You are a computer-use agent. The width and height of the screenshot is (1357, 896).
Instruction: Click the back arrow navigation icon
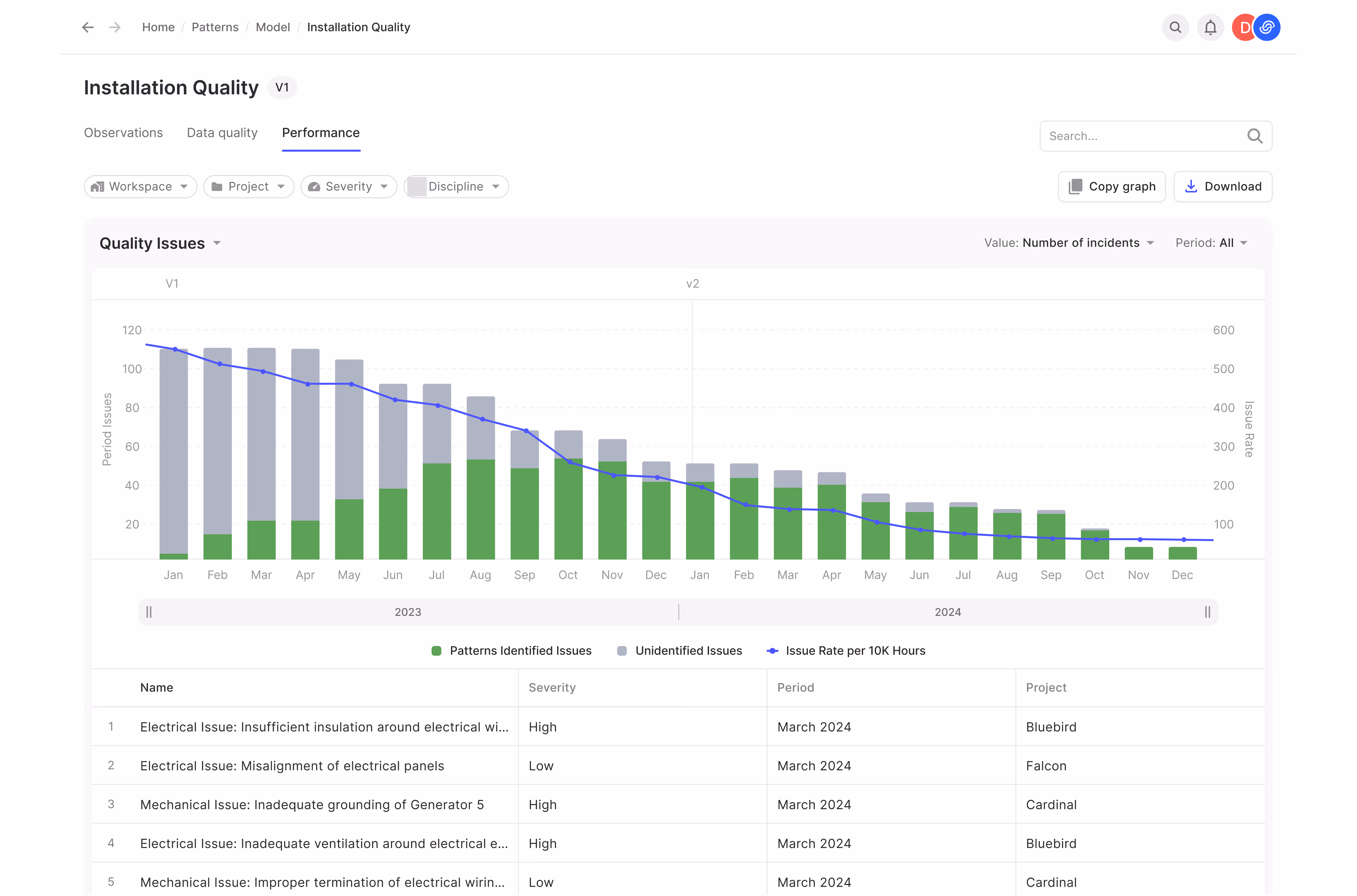(x=87, y=27)
